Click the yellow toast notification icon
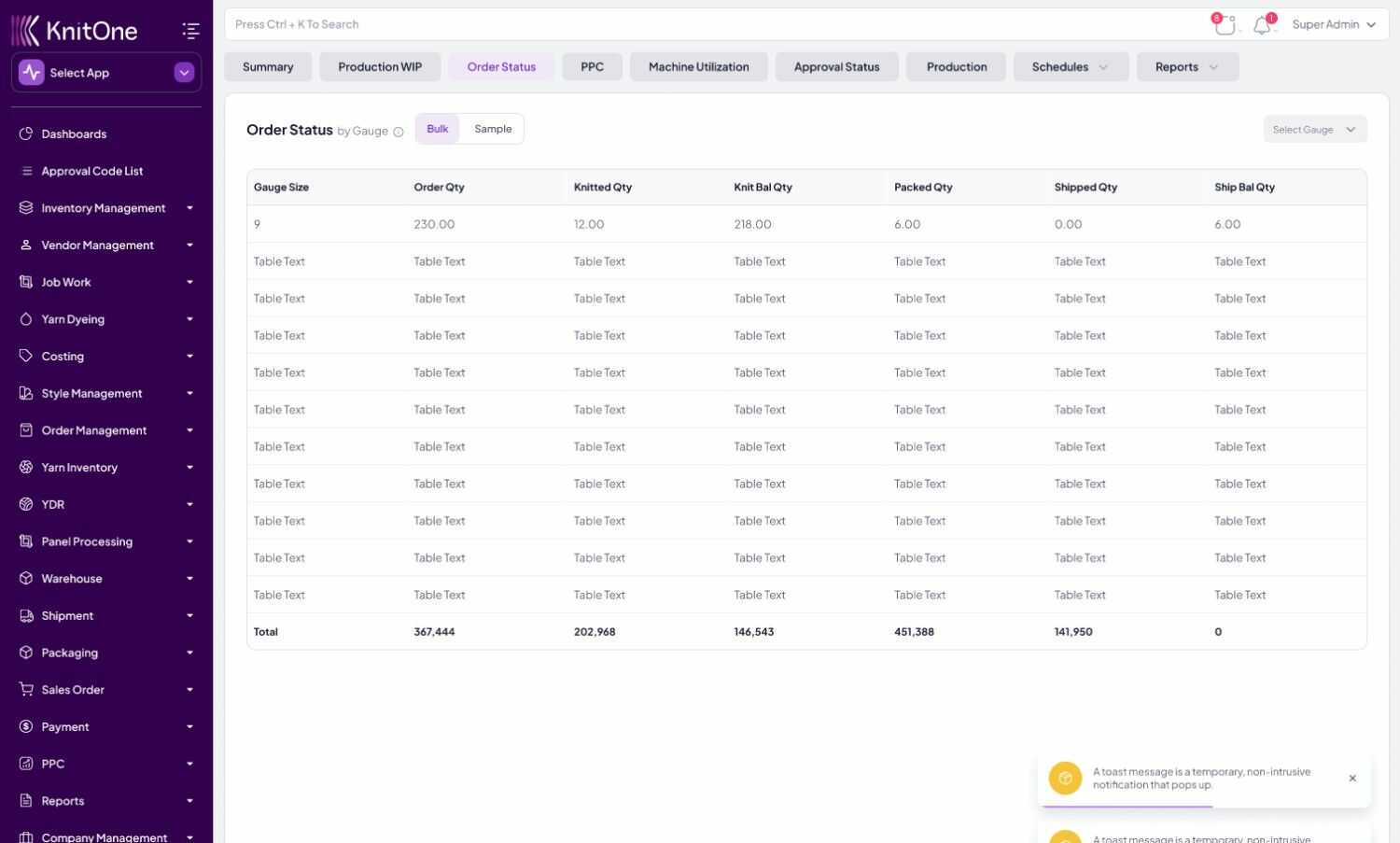 pos(1065,778)
